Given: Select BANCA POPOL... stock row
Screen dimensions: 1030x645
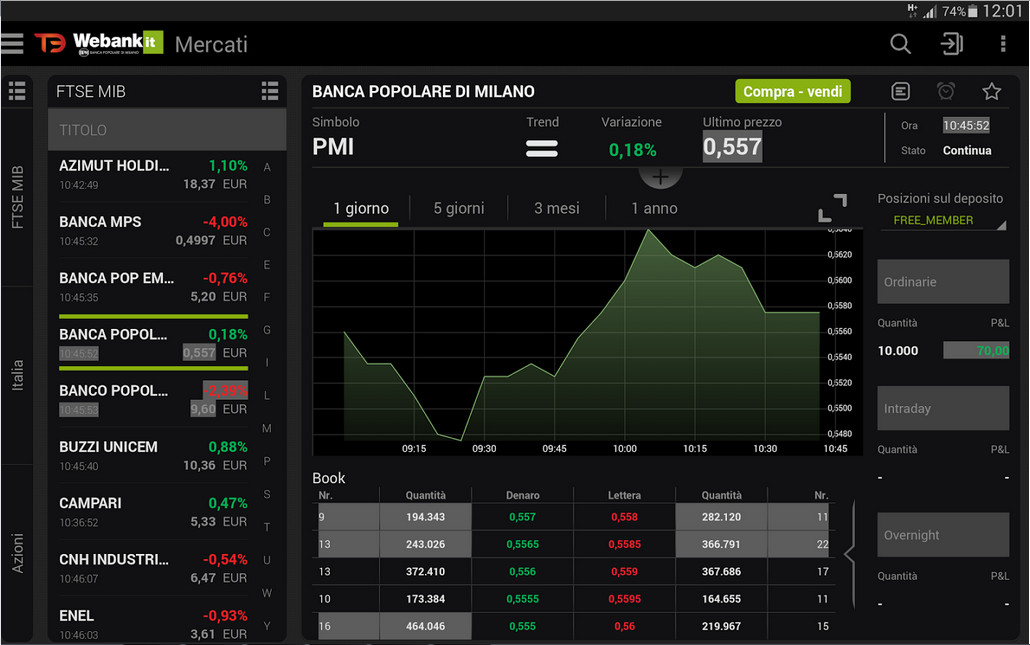Looking at the screenshot, I should tap(154, 343).
